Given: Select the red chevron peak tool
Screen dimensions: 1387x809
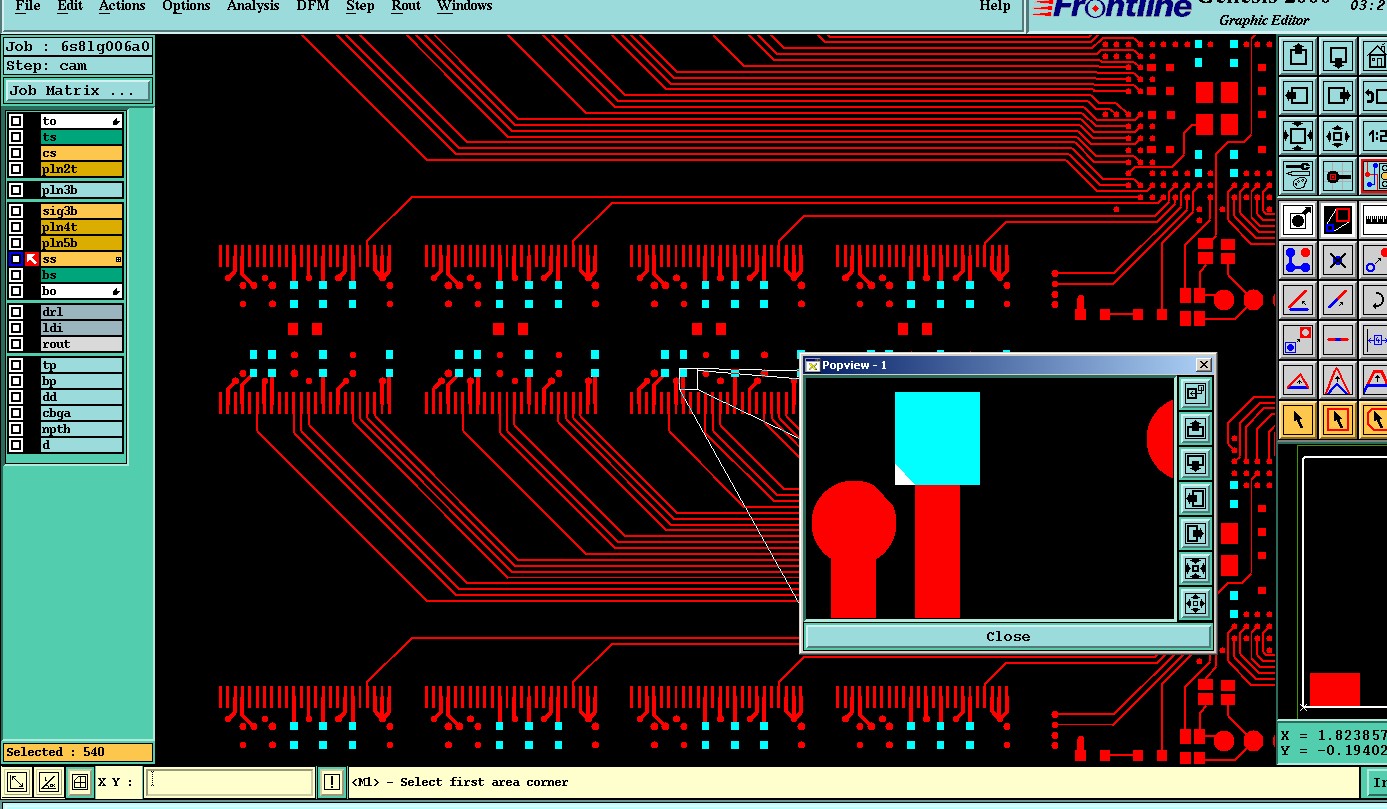Looking at the screenshot, I should click(1338, 380).
